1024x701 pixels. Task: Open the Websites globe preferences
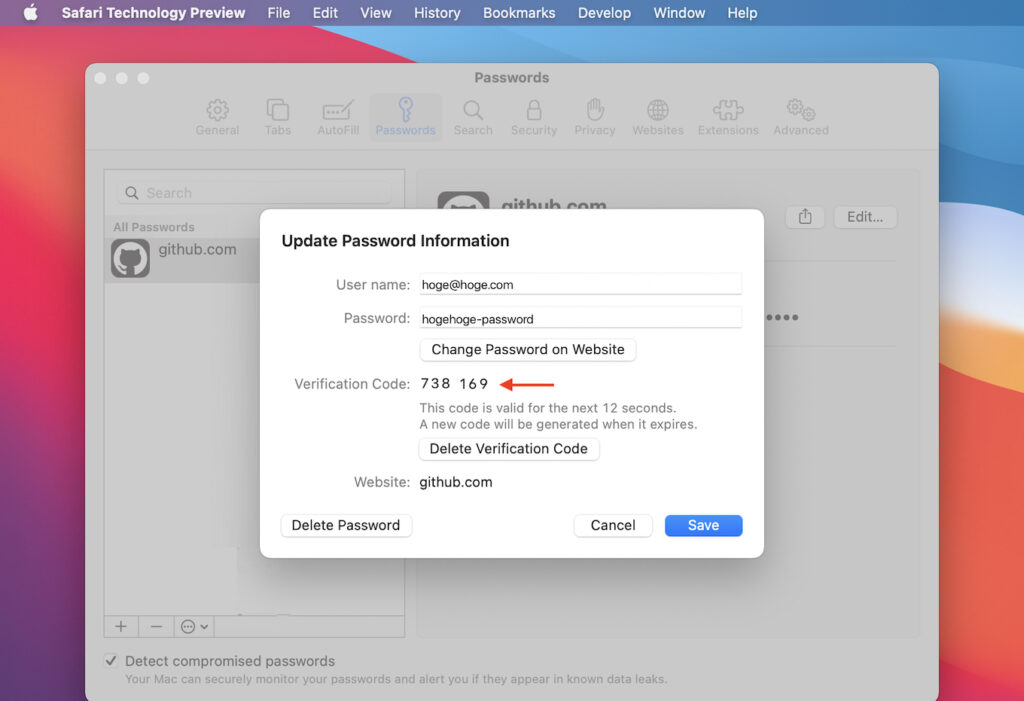pos(658,117)
